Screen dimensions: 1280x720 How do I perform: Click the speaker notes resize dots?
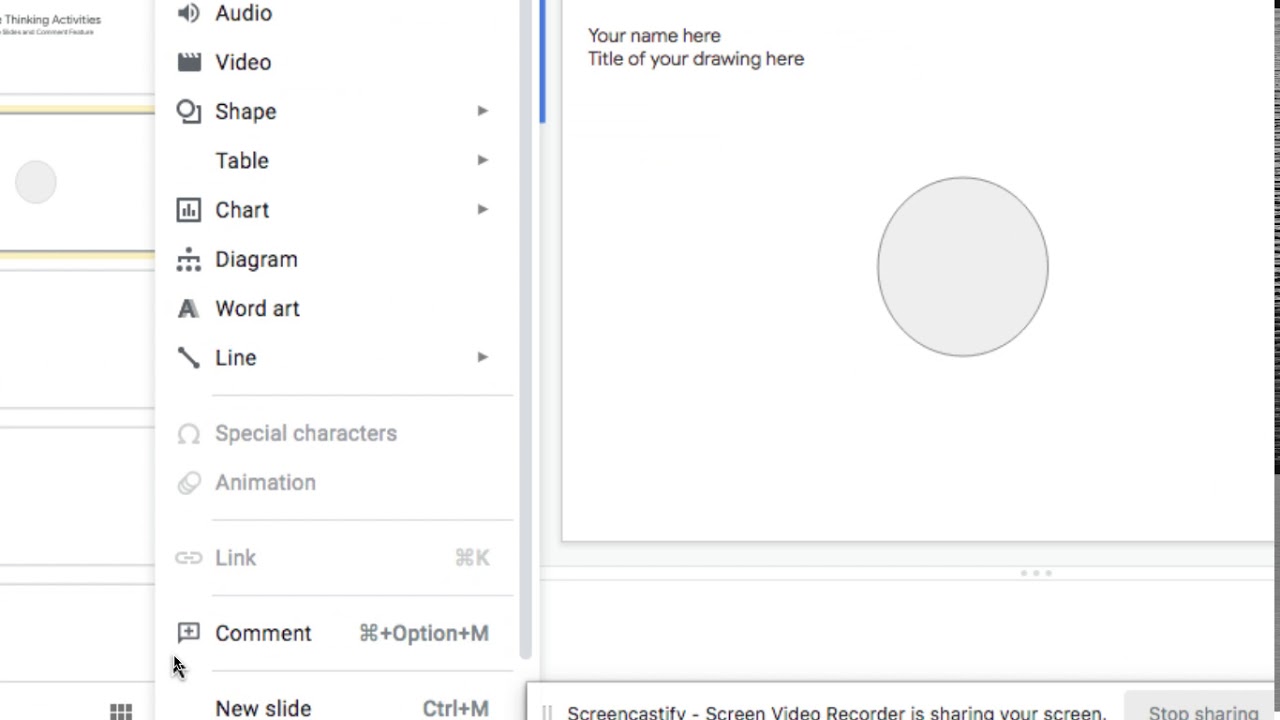(x=1036, y=573)
